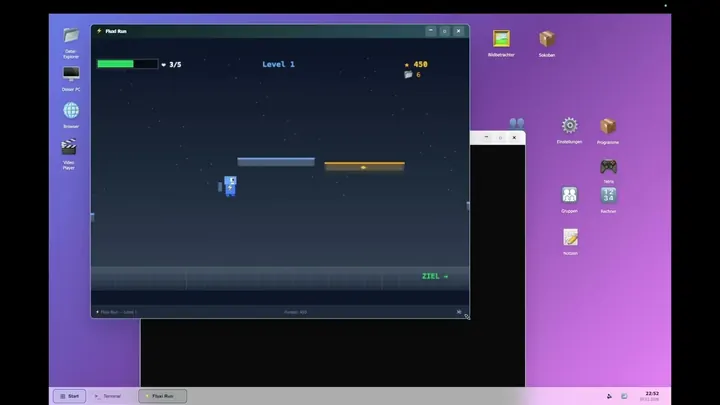
Task: Click the points text in the game status bar
Action: (x=295, y=312)
